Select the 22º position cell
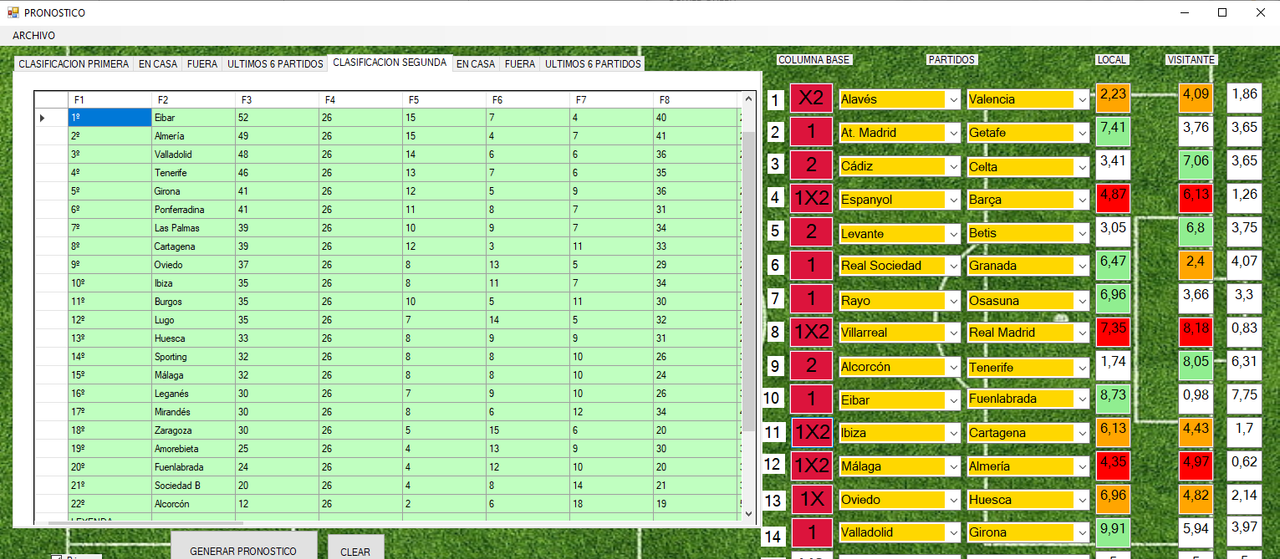This screenshot has width=1280, height=559. tap(110, 504)
